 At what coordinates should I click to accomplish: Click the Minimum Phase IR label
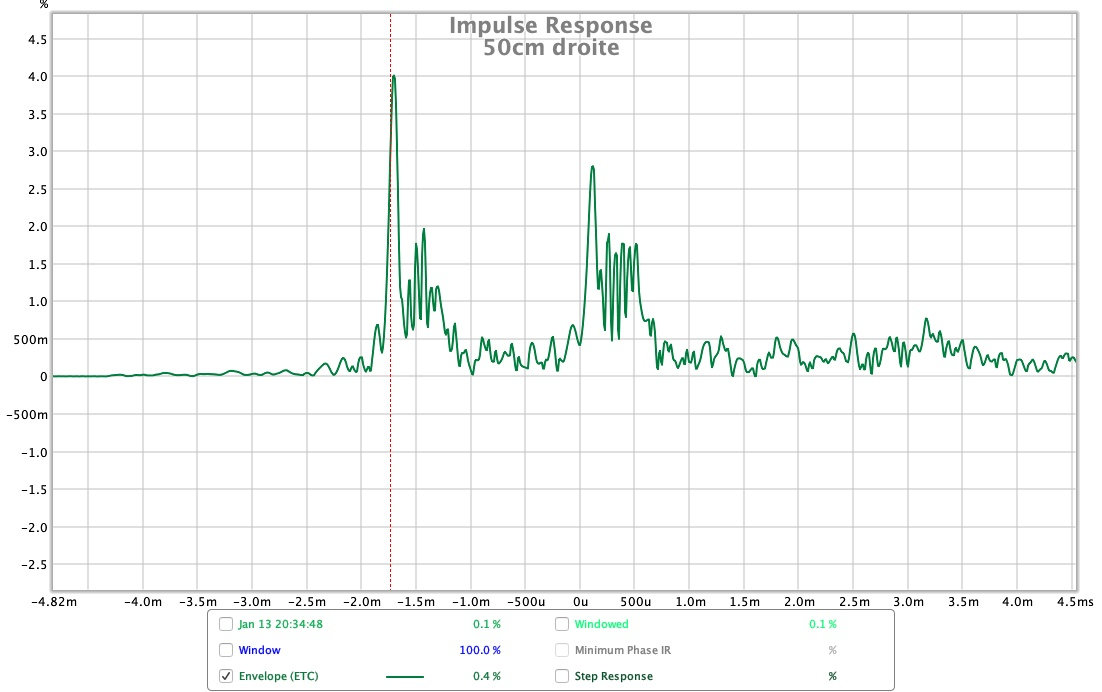[623, 650]
